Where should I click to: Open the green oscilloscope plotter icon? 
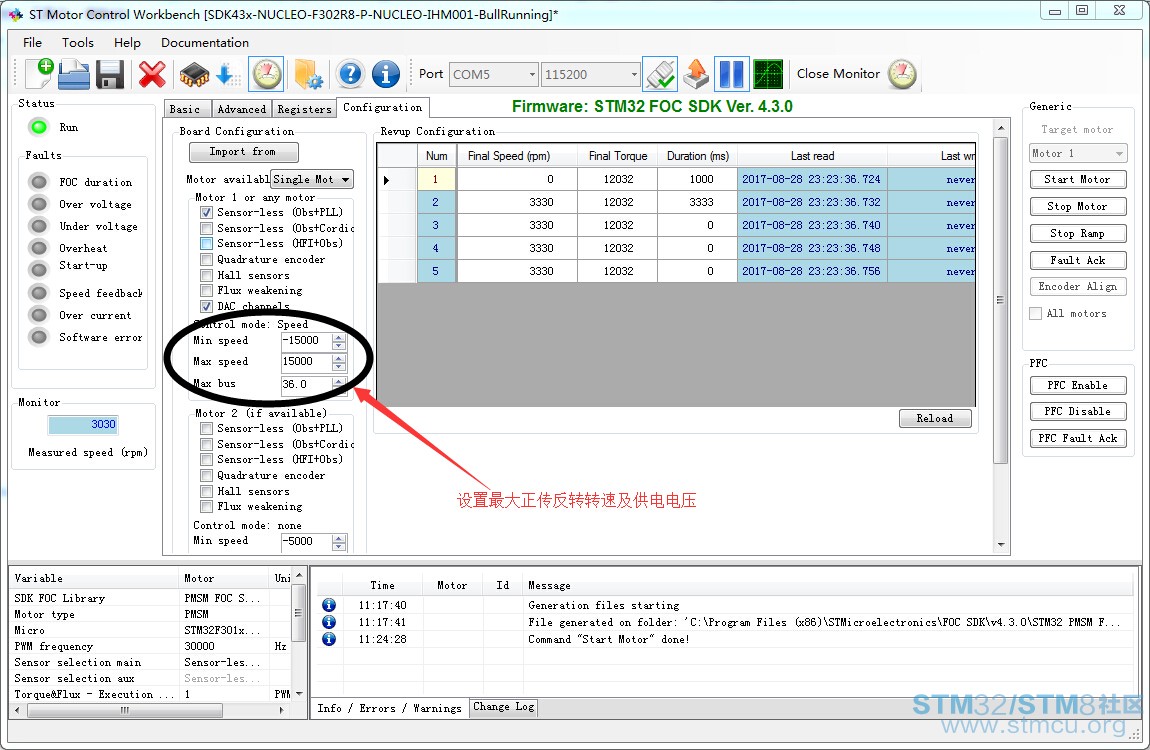(x=768, y=74)
